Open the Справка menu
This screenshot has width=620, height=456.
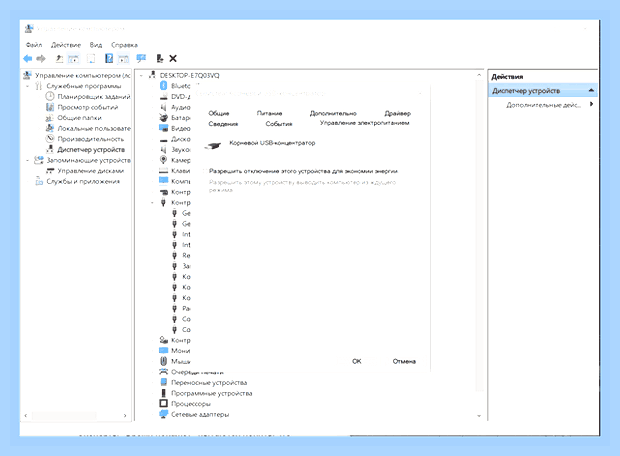(x=125, y=45)
